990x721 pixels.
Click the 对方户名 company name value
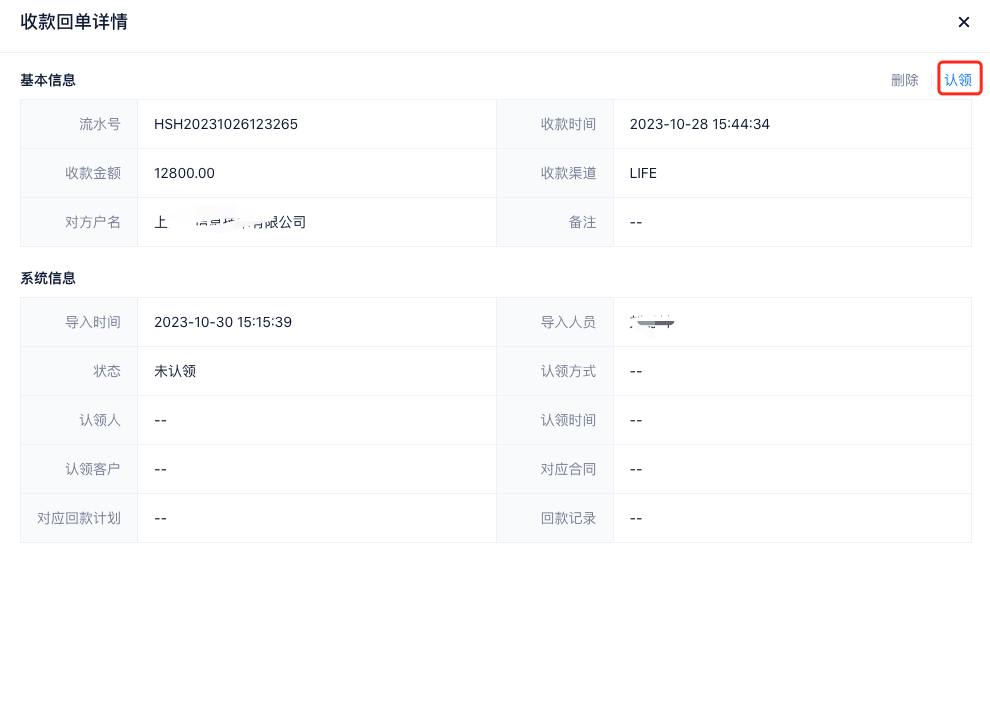click(x=230, y=222)
